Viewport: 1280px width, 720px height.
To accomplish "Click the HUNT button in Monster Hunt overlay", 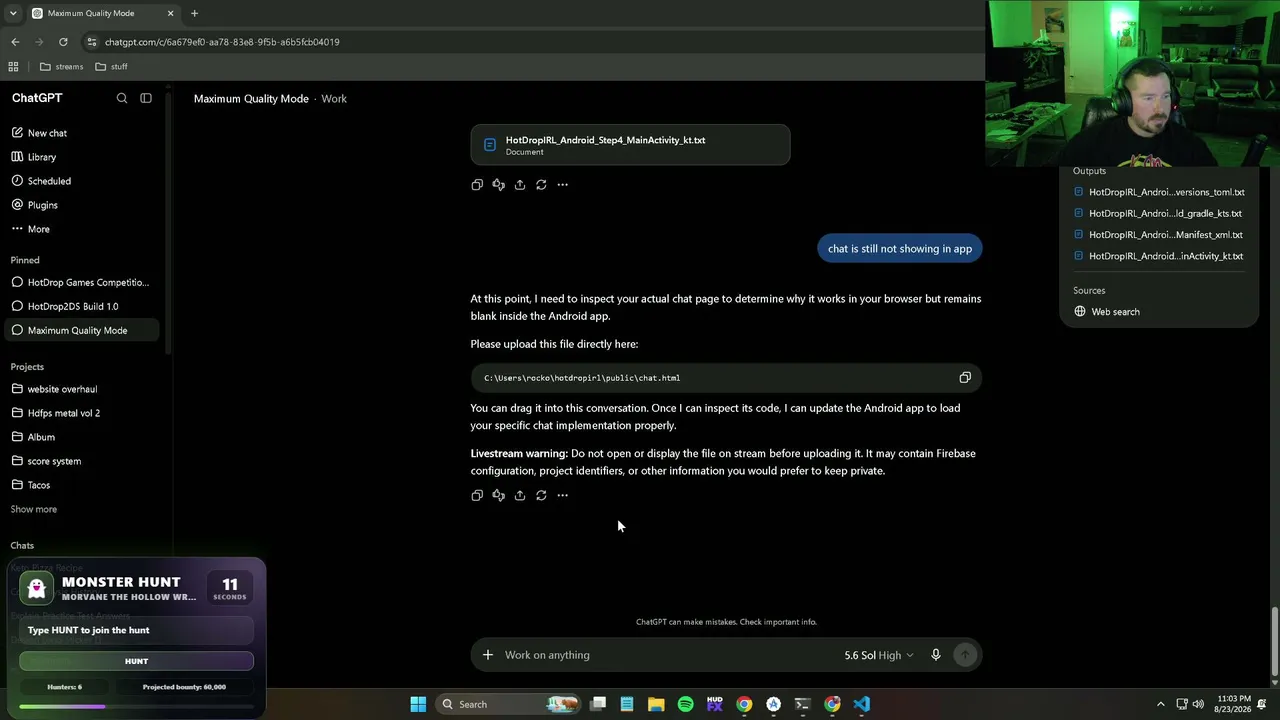I will (136, 661).
